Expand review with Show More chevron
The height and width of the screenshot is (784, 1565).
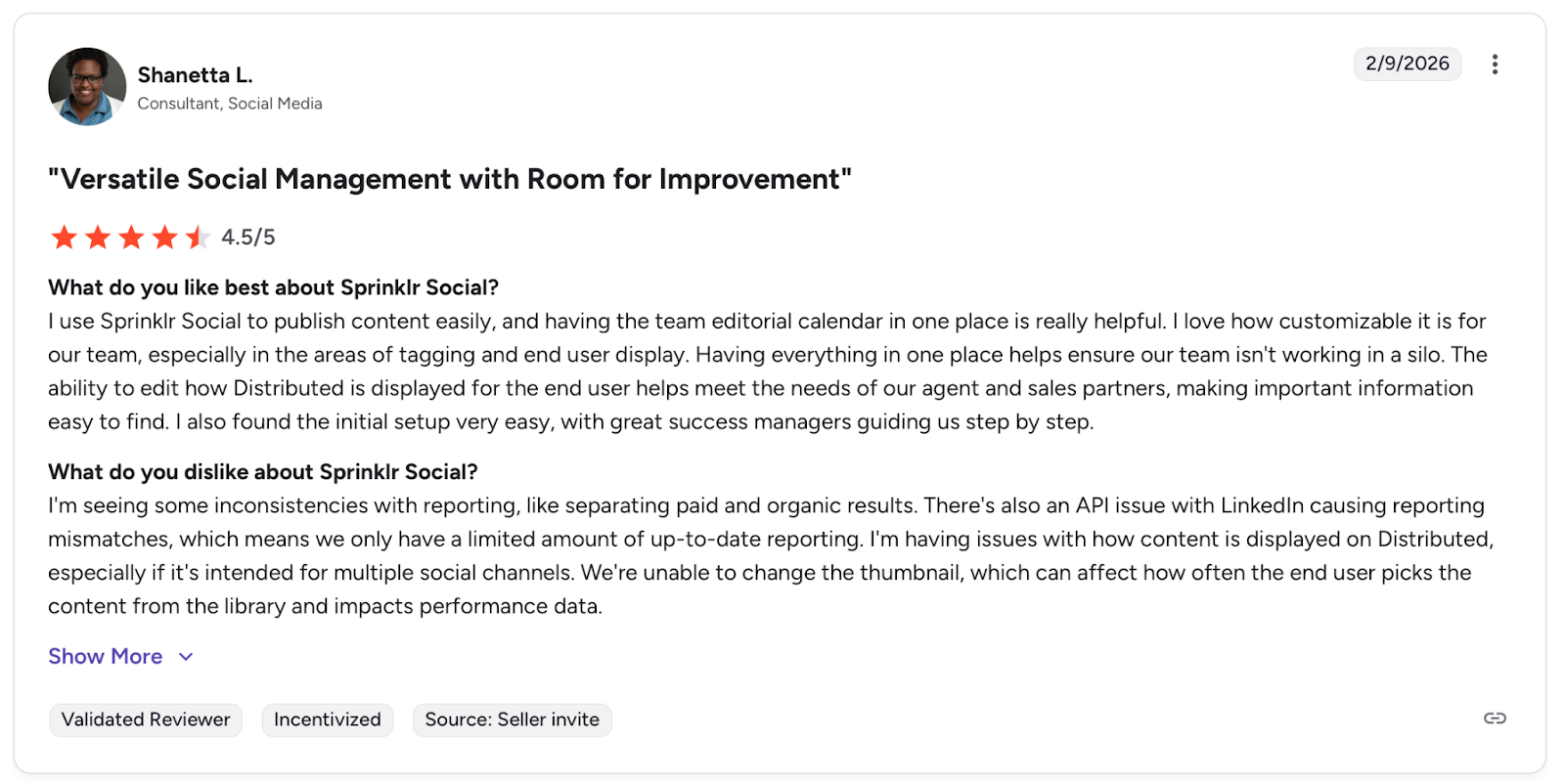pos(186,657)
